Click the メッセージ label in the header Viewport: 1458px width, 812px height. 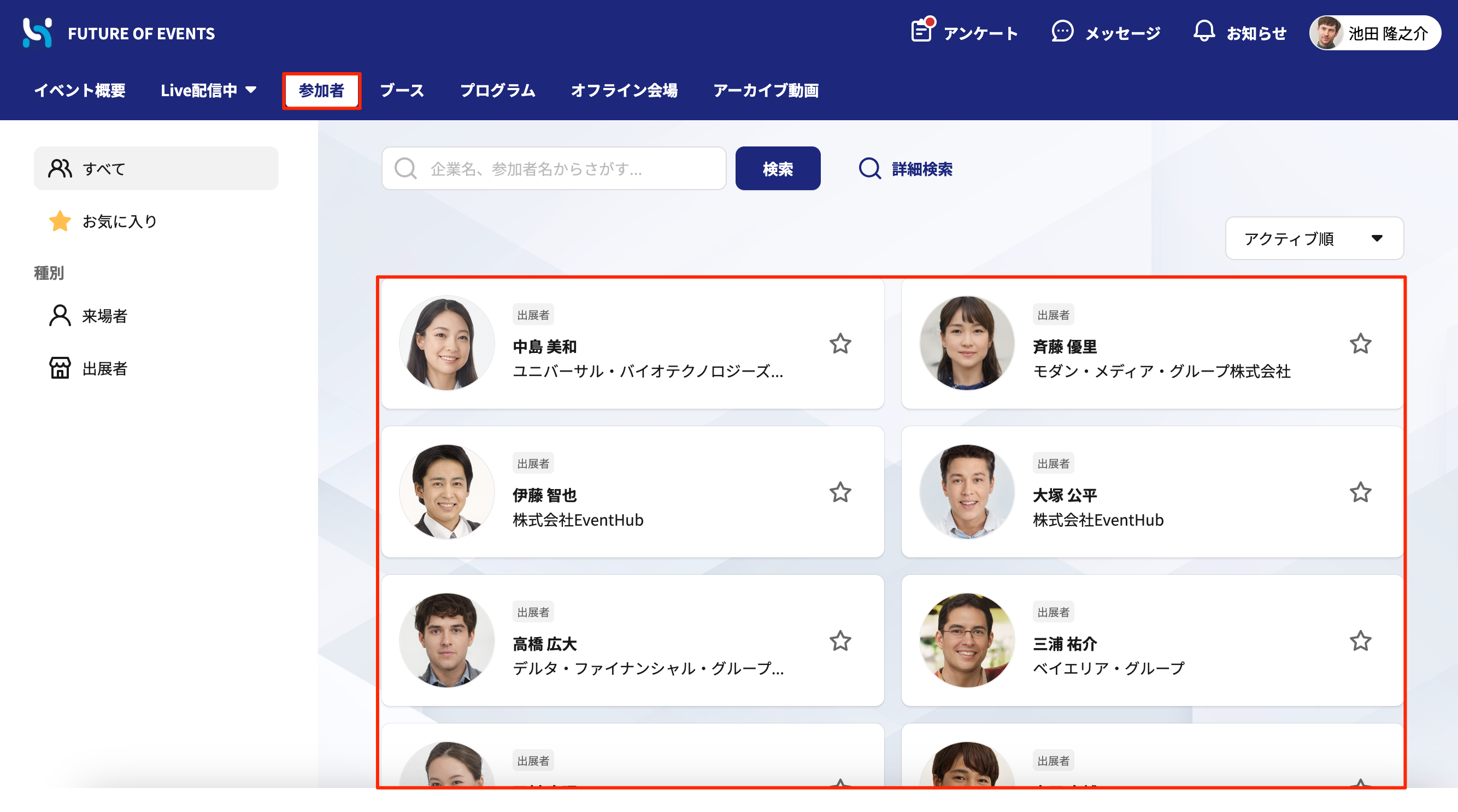1122,34
